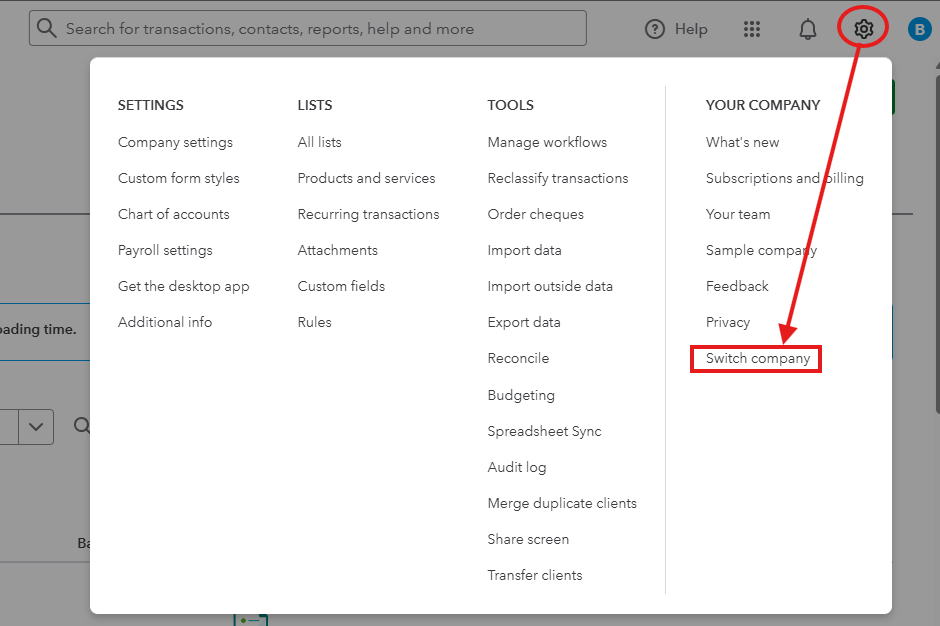Click the search magnifier icon
This screenshot has width=940, height=626.
point(46,28)
